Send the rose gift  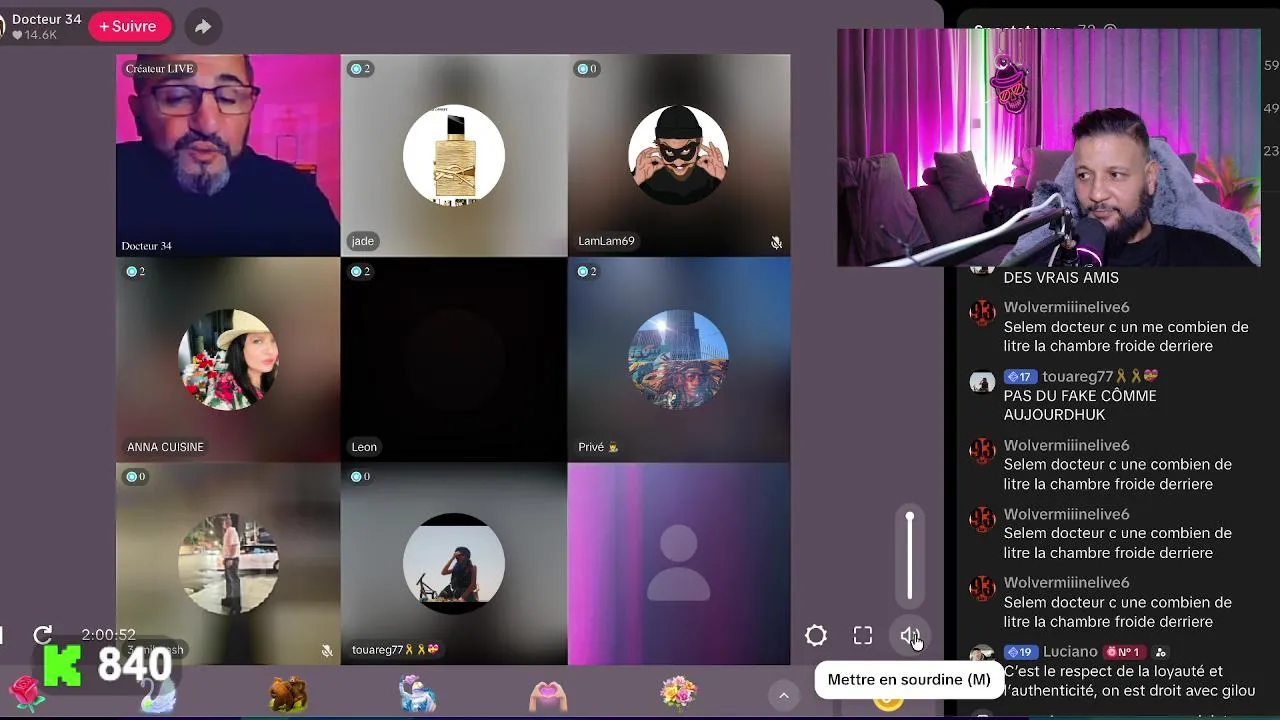27,693
